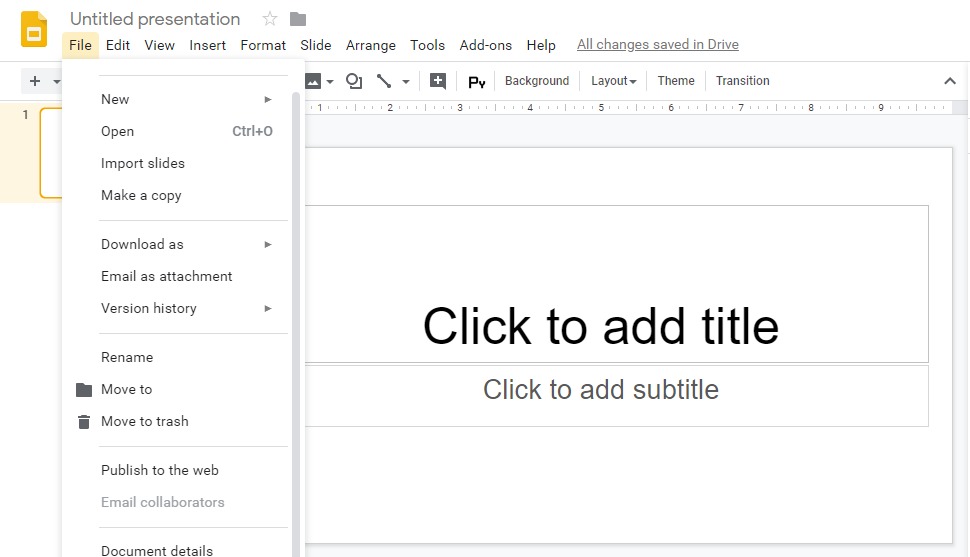Click the new slide plus button

coord(35,81)
